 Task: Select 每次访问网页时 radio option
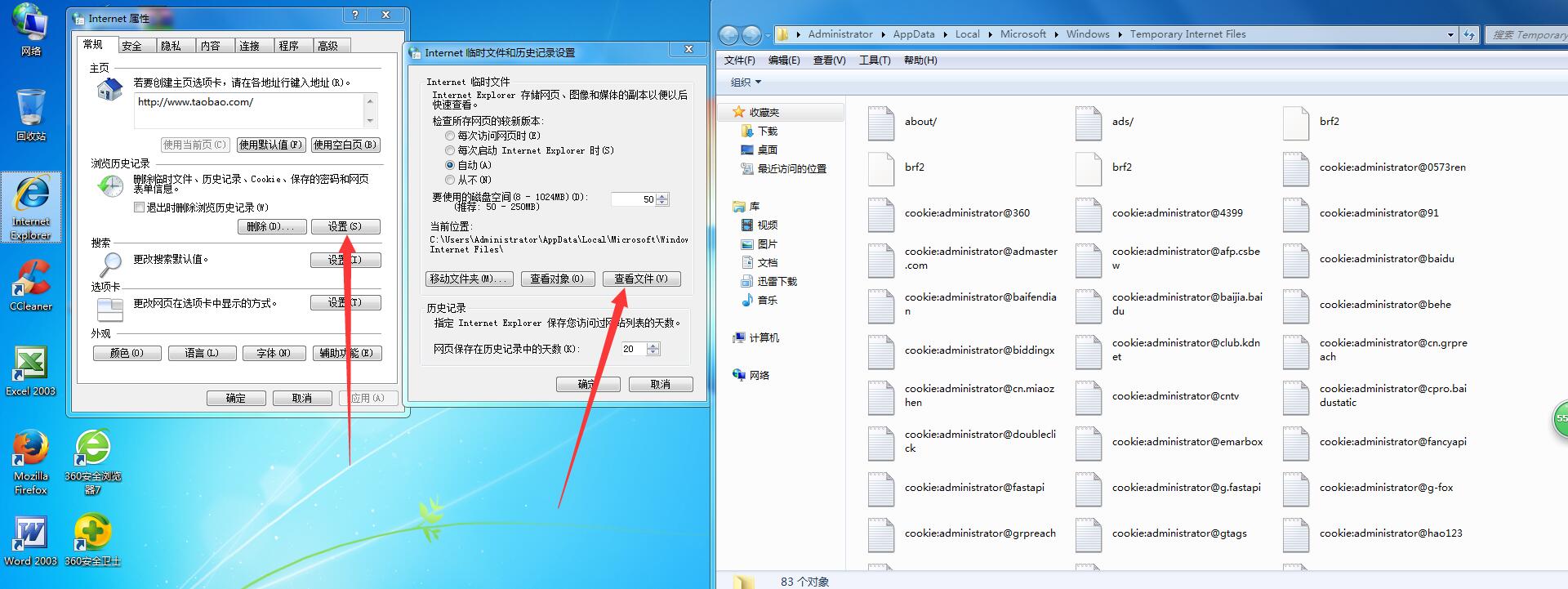point(450,136)
